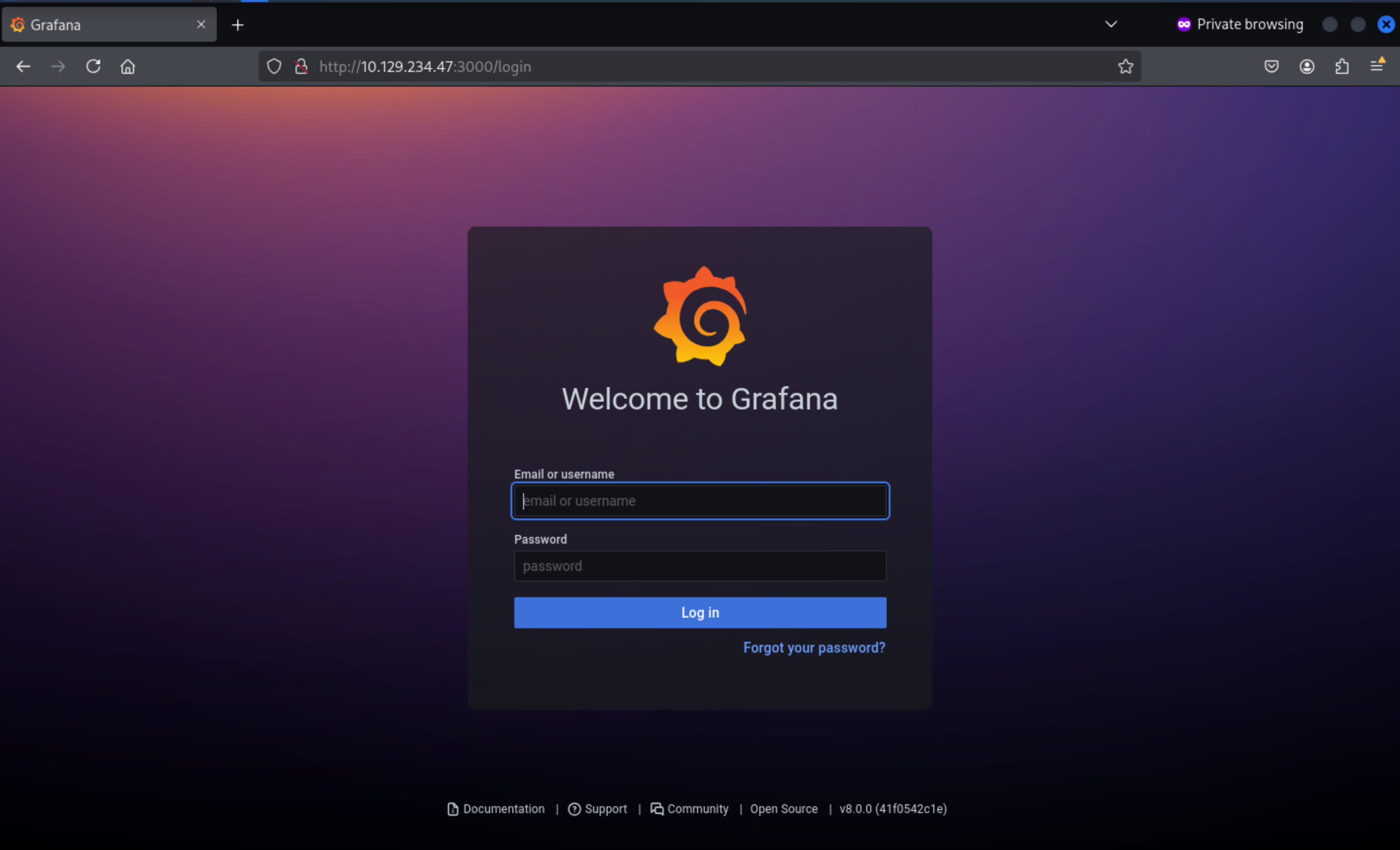Image resolution: width=1400 pixels, height=850 pixels.
Task: Bookmark this page with the star icon
Action: [x=1125, y=67]
